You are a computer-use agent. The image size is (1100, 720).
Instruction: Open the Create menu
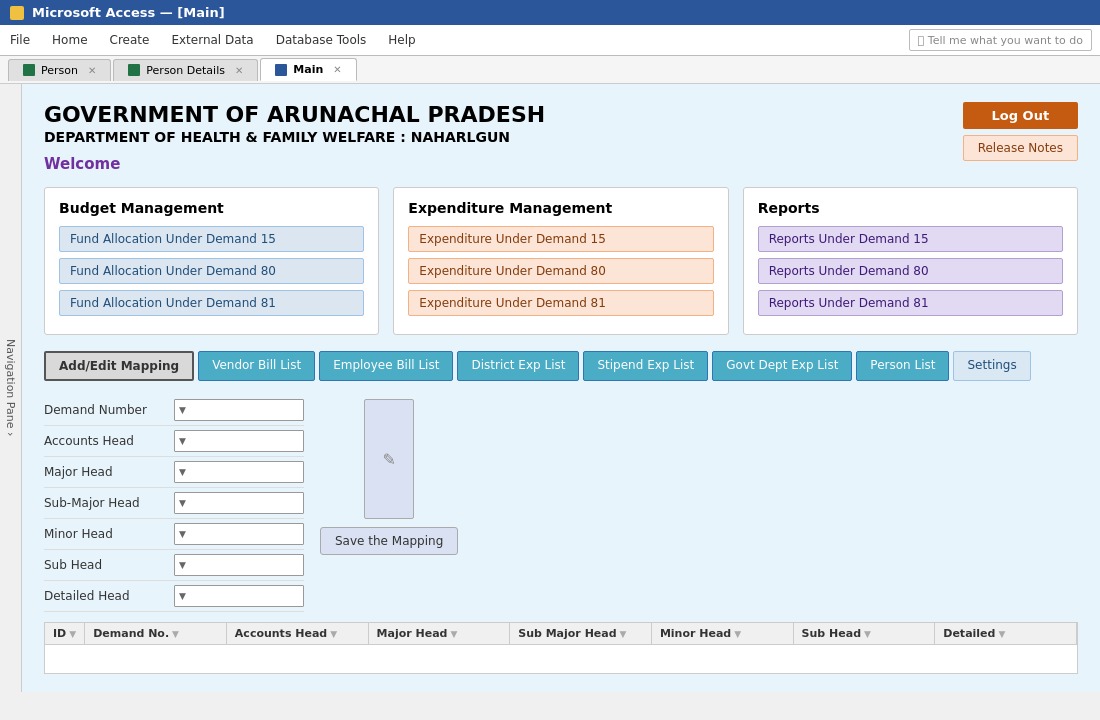pyautogui.click(x=129, y=40)
